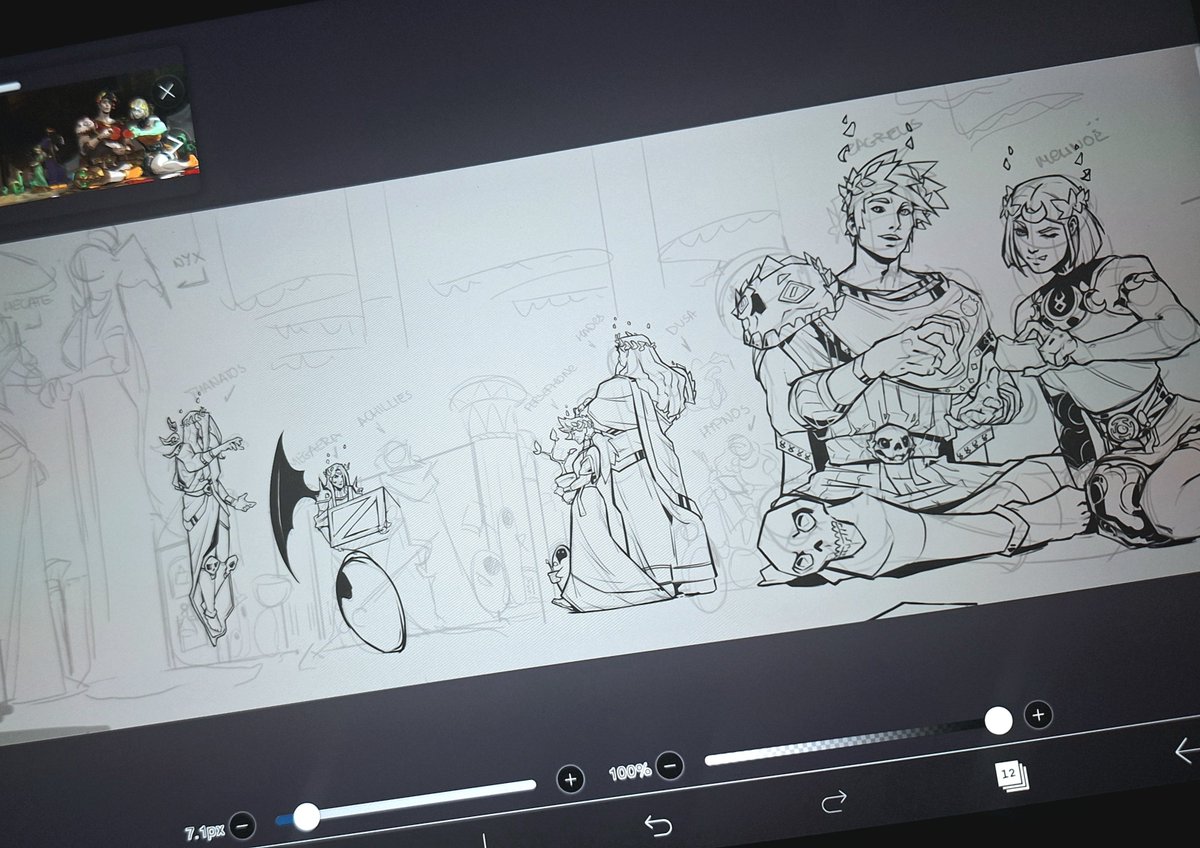Click the brush thickness slider handle
Image resolution: width=1200 pixels, height=848 pixels.
pyautogui.click(x=306, y=817)
